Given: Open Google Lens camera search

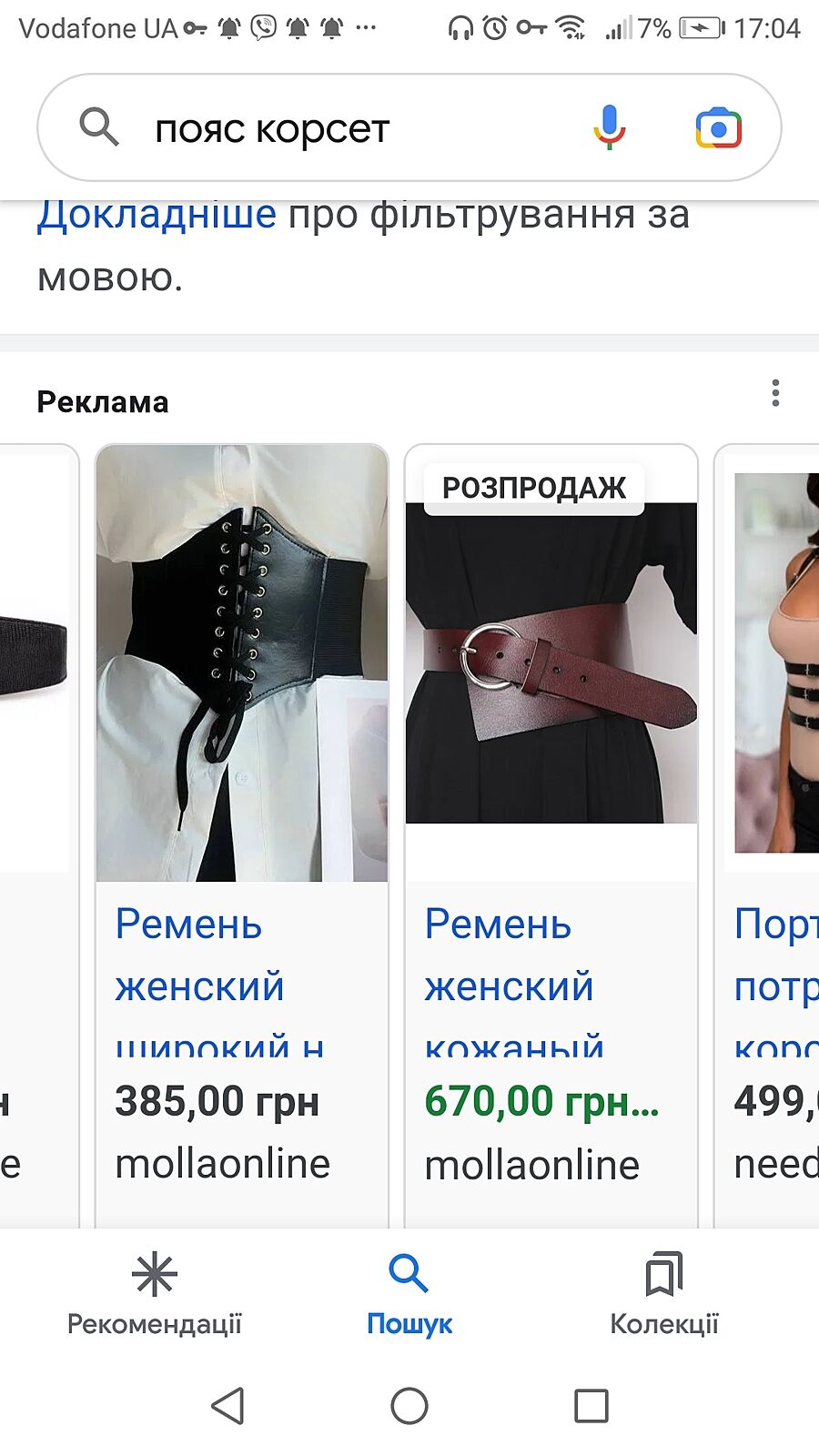Looking at the screenshot, I should click(718, 127).
